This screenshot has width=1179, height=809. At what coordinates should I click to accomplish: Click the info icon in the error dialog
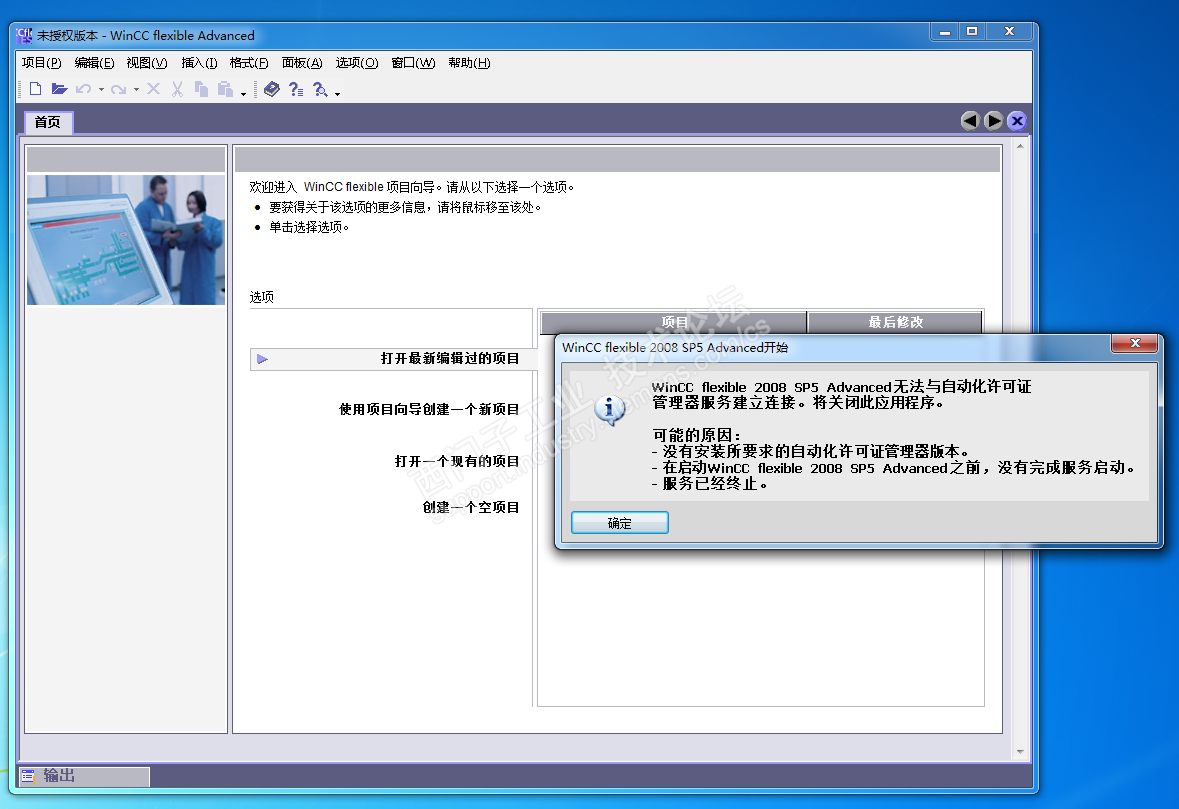610,410
